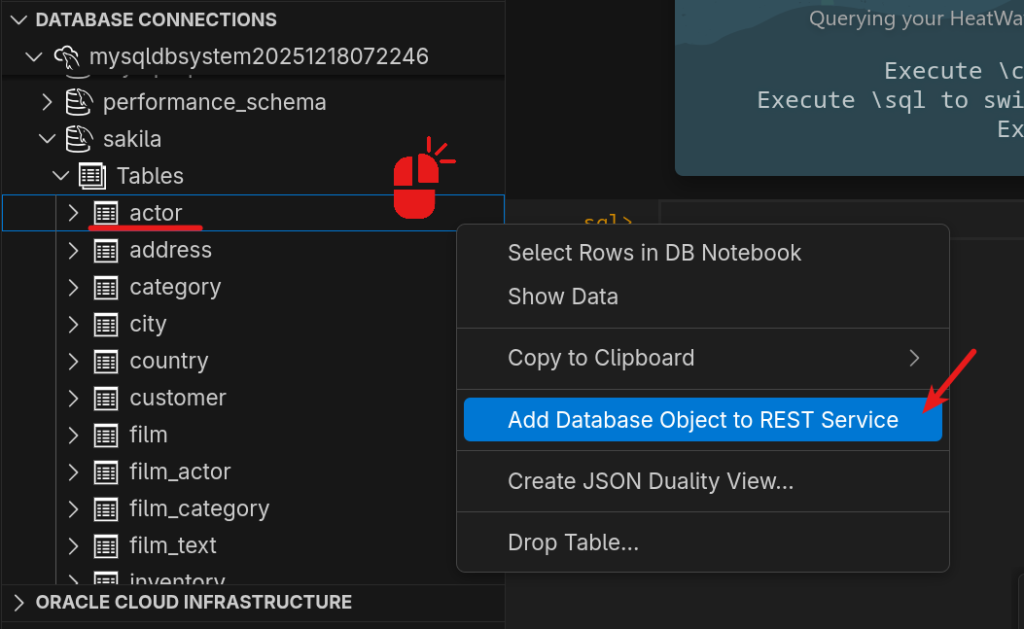The width and height of the screenshot is (1024, 629).
Task: Click the Tables folder icon
Action: (93, 176)
